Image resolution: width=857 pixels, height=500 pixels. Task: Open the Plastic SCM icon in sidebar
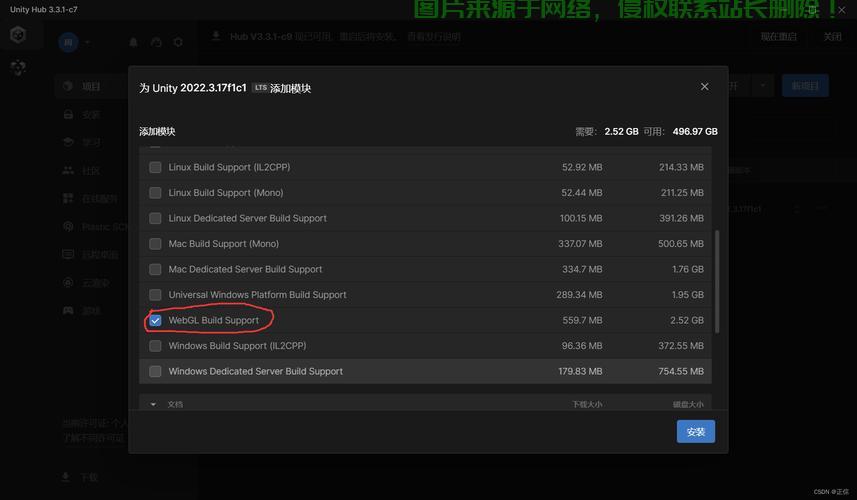pos(68,226)
